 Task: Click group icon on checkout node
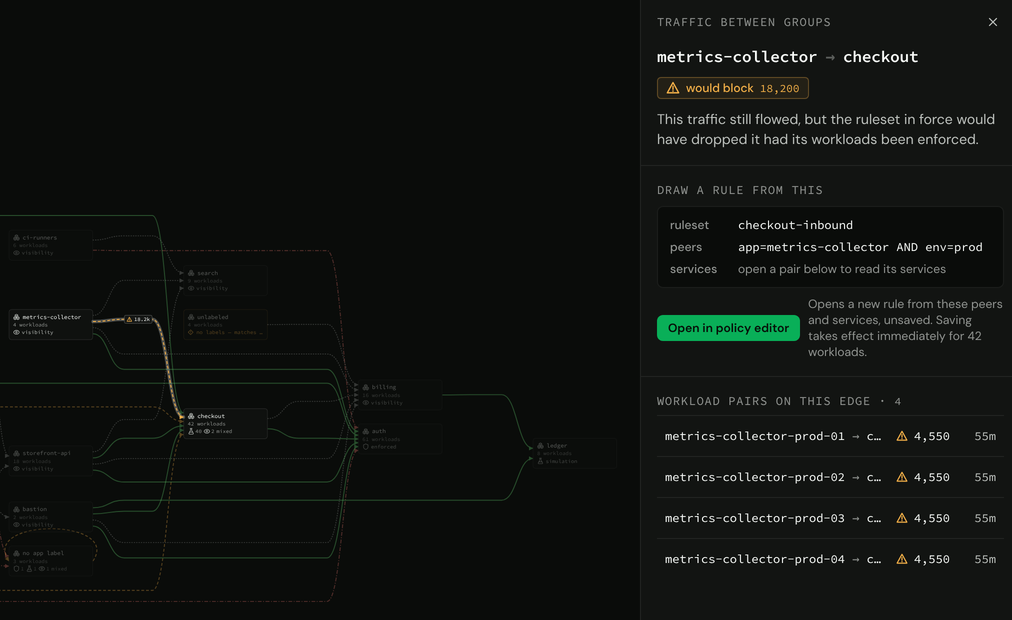point(191,416)
